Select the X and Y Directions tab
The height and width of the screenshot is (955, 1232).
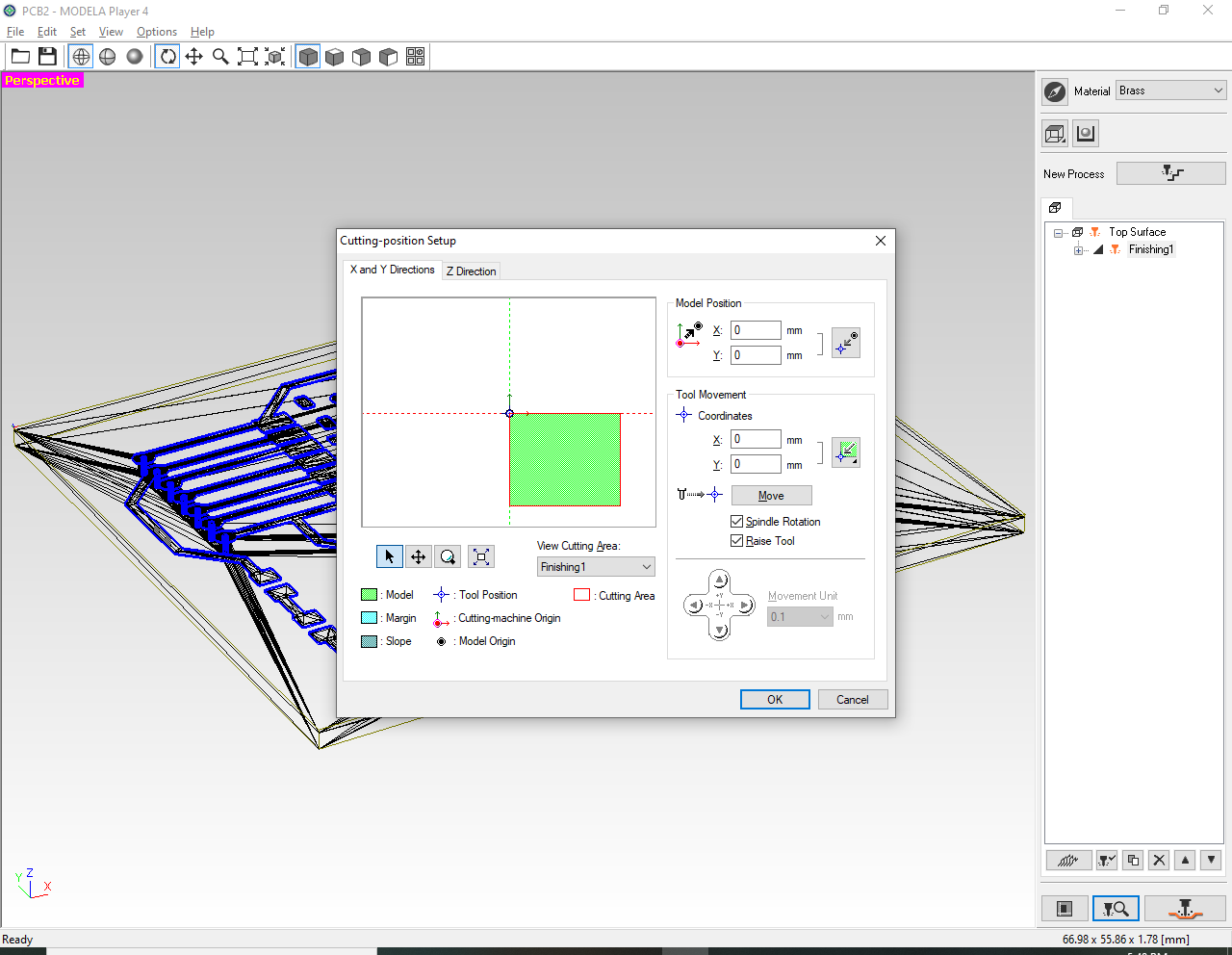[x=392, y=270]
